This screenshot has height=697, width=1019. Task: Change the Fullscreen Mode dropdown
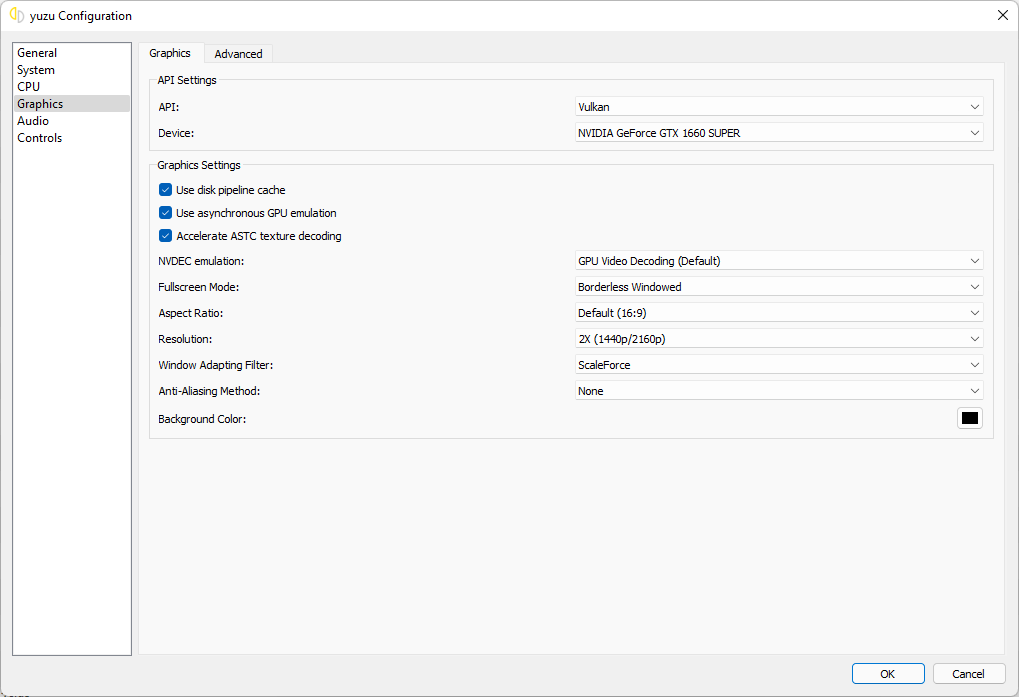(778, 287)
